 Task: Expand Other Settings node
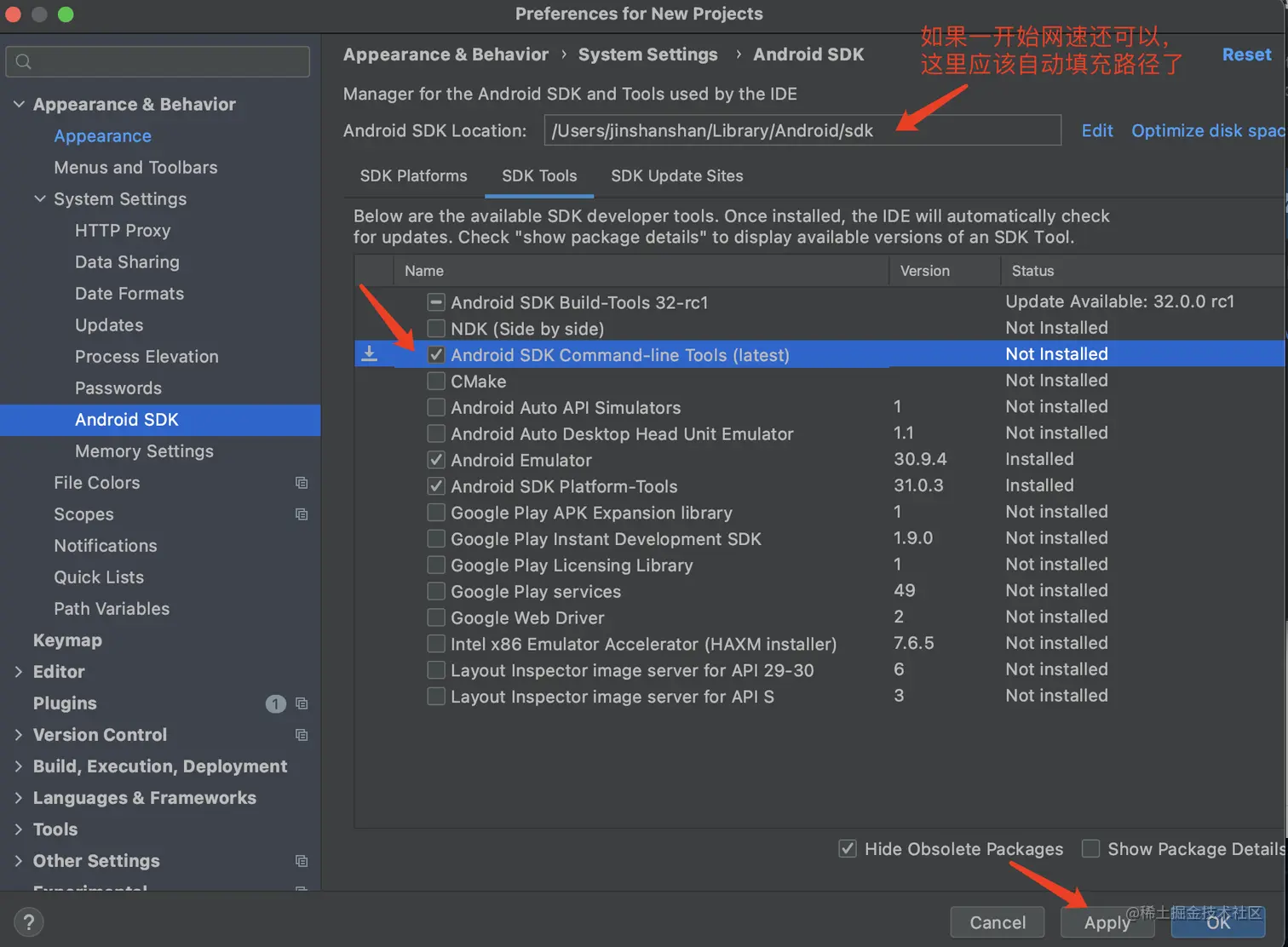pos(19,861)
